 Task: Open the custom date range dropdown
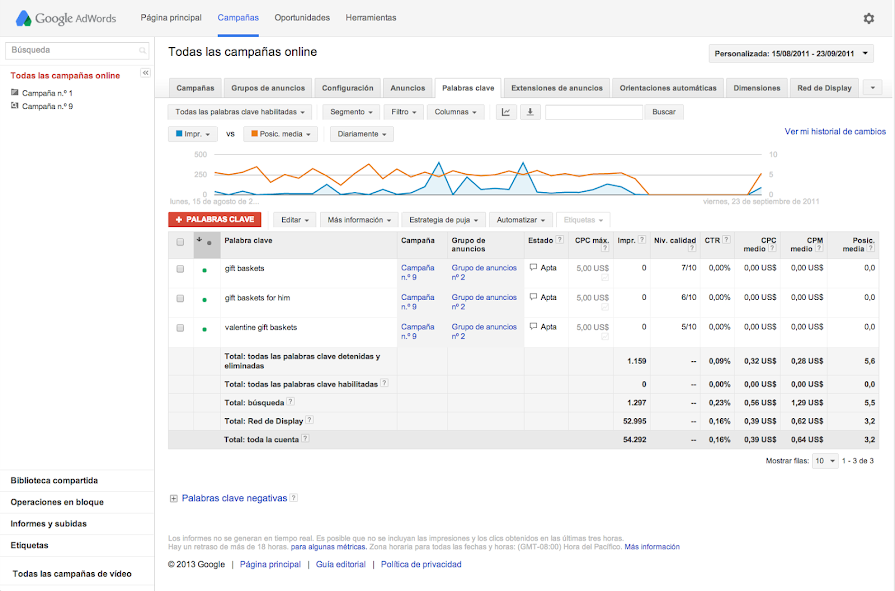point(790,54)
